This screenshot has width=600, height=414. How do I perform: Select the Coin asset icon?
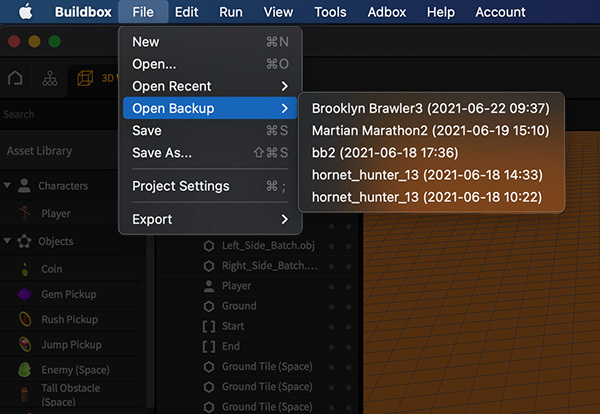tap(23, 268)
